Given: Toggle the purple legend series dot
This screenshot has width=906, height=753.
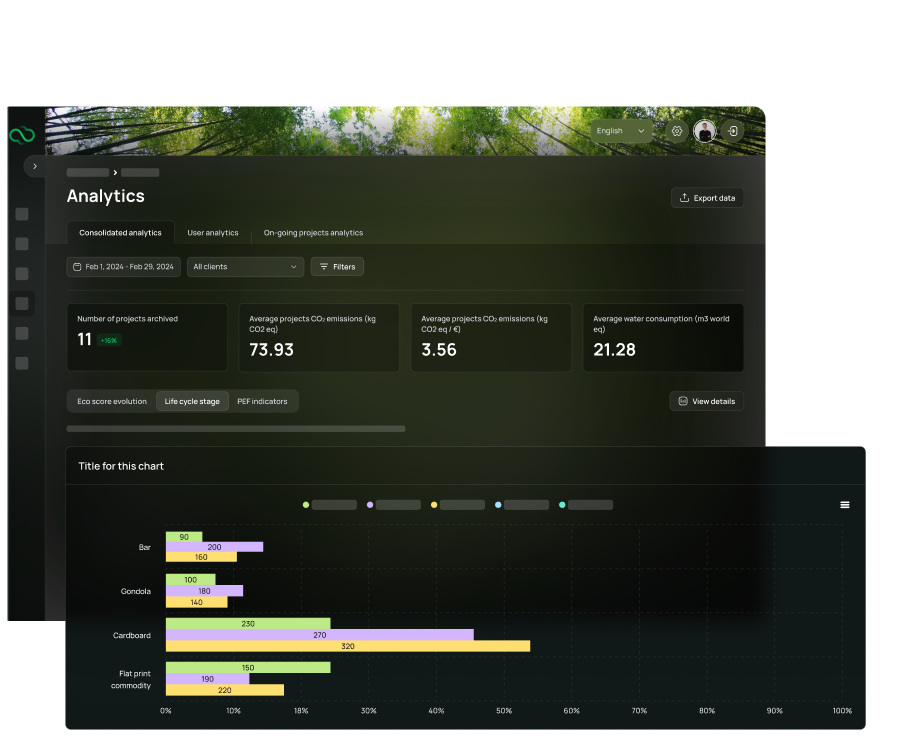Looking at the screenshot, I should tap(370, 505).
